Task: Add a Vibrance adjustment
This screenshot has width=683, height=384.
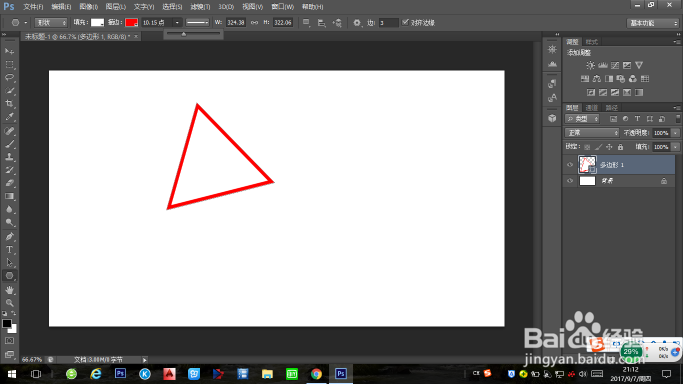Action: pos(639,65)
